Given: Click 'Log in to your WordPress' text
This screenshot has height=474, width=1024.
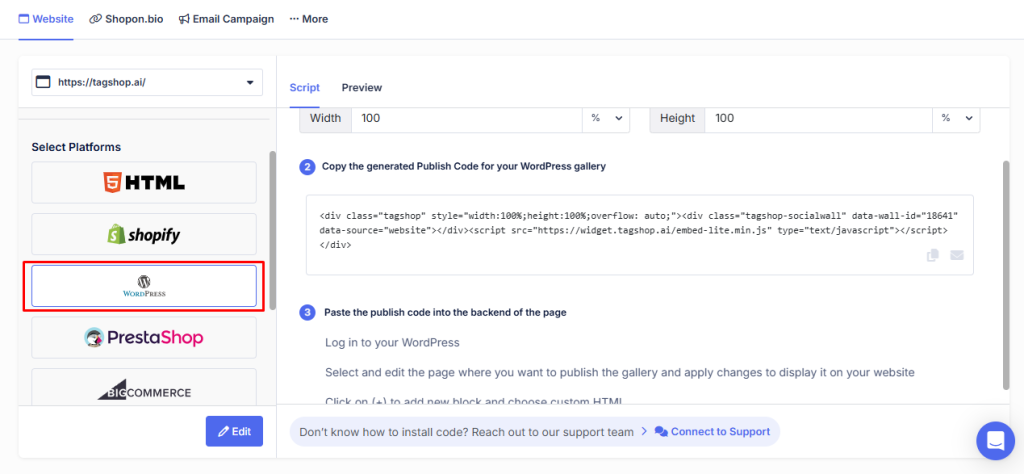Looking at the screenshot, I should 392,342.
